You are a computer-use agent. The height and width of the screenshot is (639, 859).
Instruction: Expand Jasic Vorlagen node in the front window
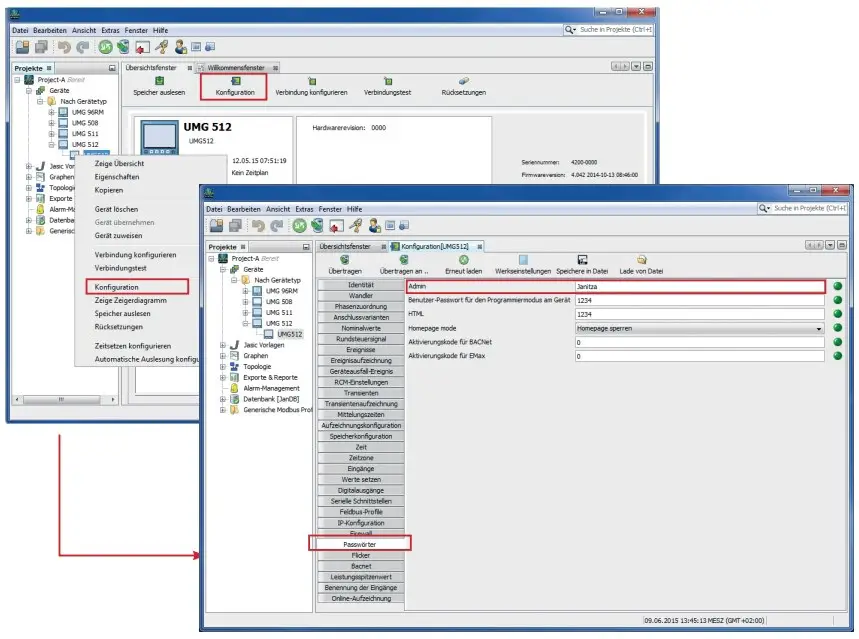(x=223, y=345)
